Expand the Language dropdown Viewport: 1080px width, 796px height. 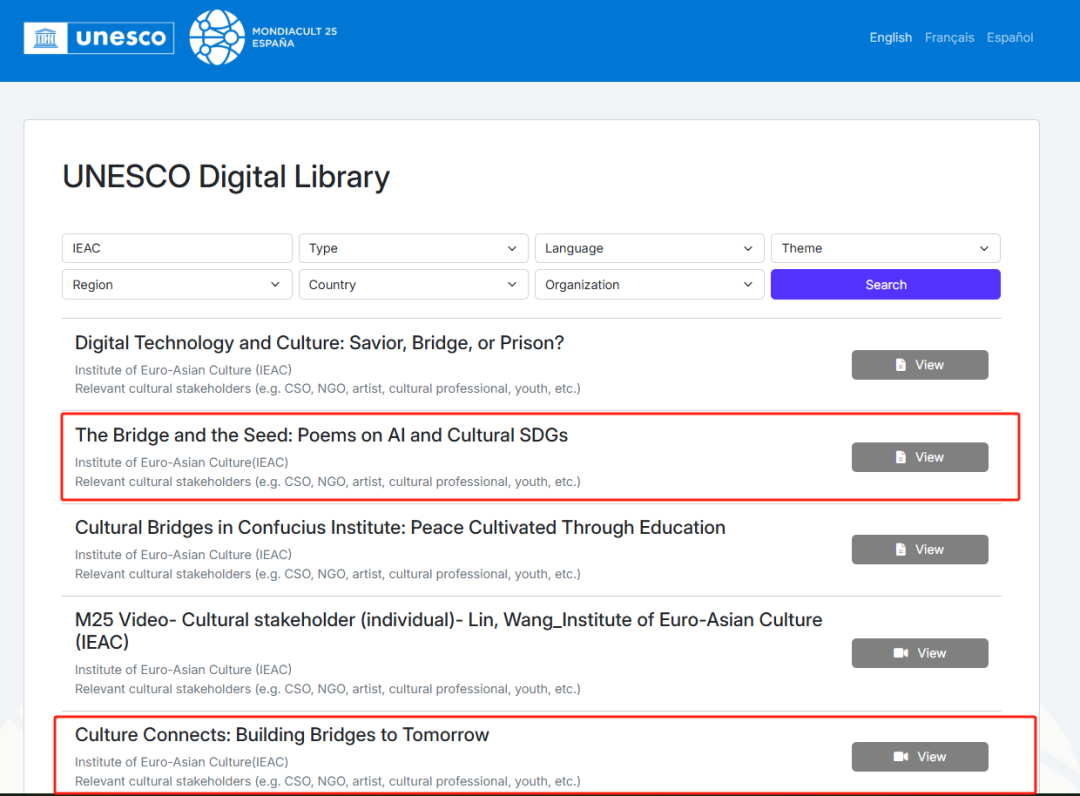pos(649,248)
